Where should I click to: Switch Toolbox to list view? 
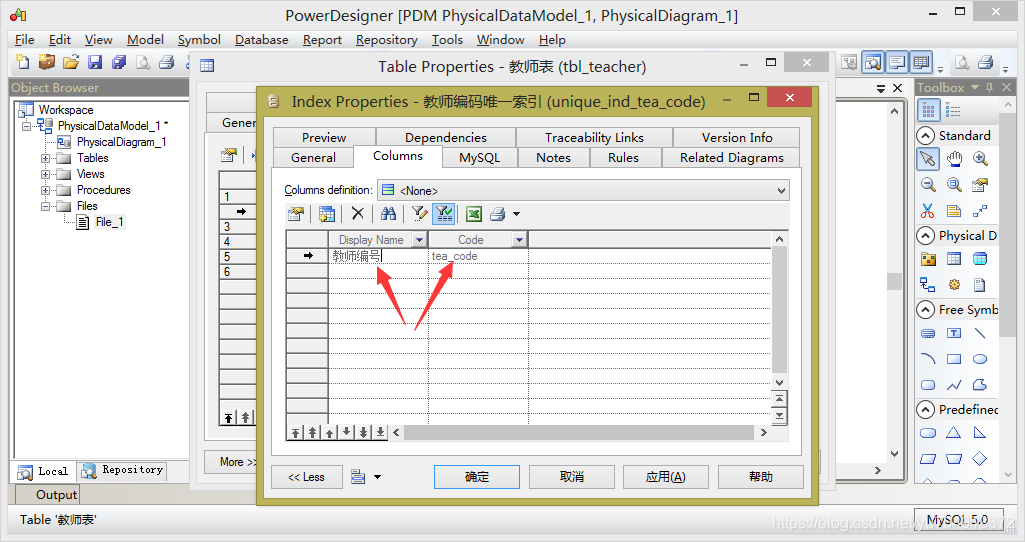click(953, 110)
